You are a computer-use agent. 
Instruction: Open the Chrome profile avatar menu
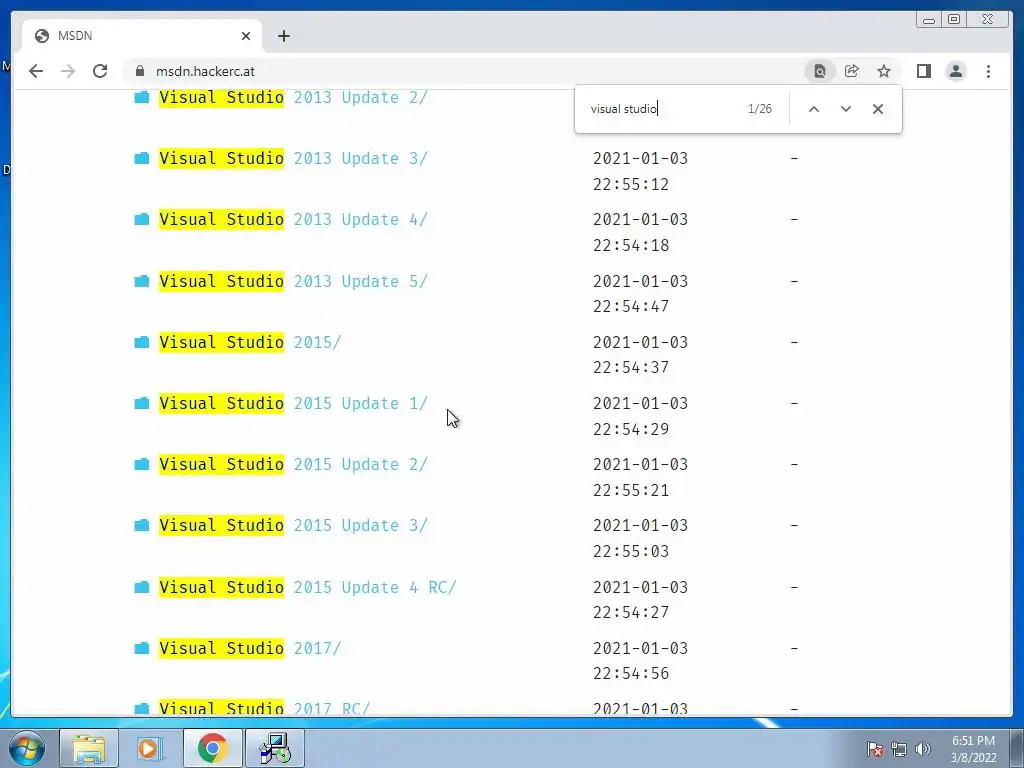coord(955,71)
